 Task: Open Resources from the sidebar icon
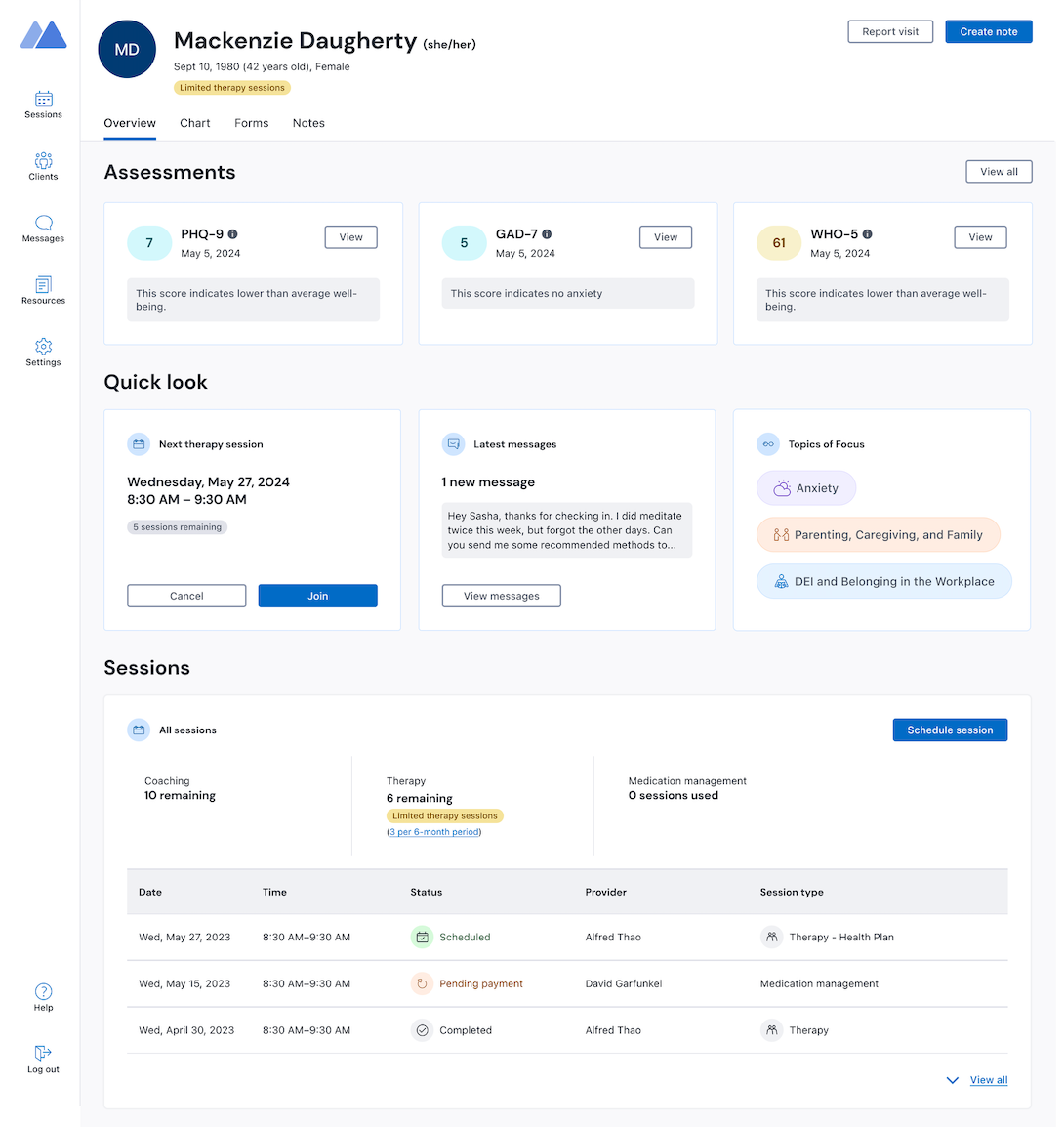click(x=43, y=285)
